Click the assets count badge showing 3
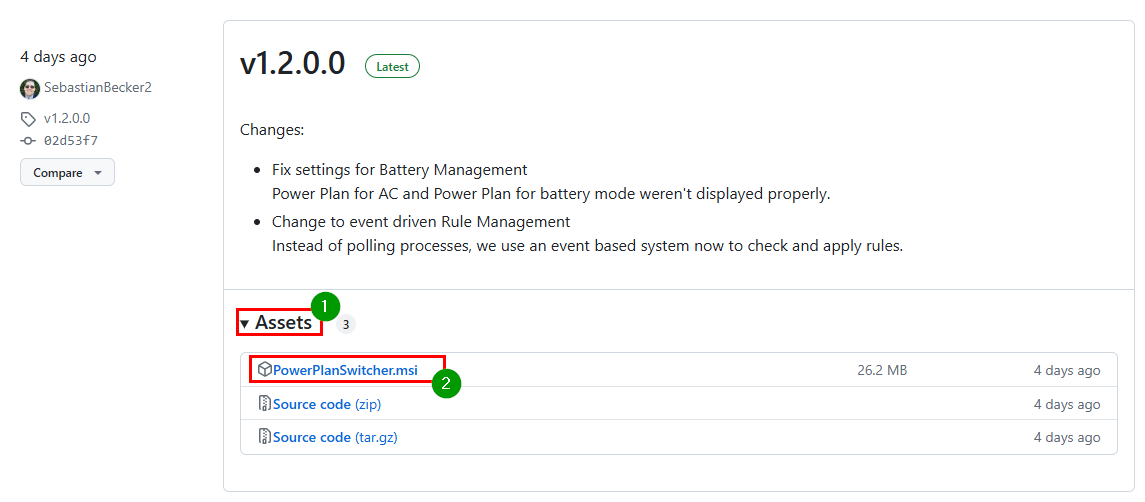 (x=346, y=324)
